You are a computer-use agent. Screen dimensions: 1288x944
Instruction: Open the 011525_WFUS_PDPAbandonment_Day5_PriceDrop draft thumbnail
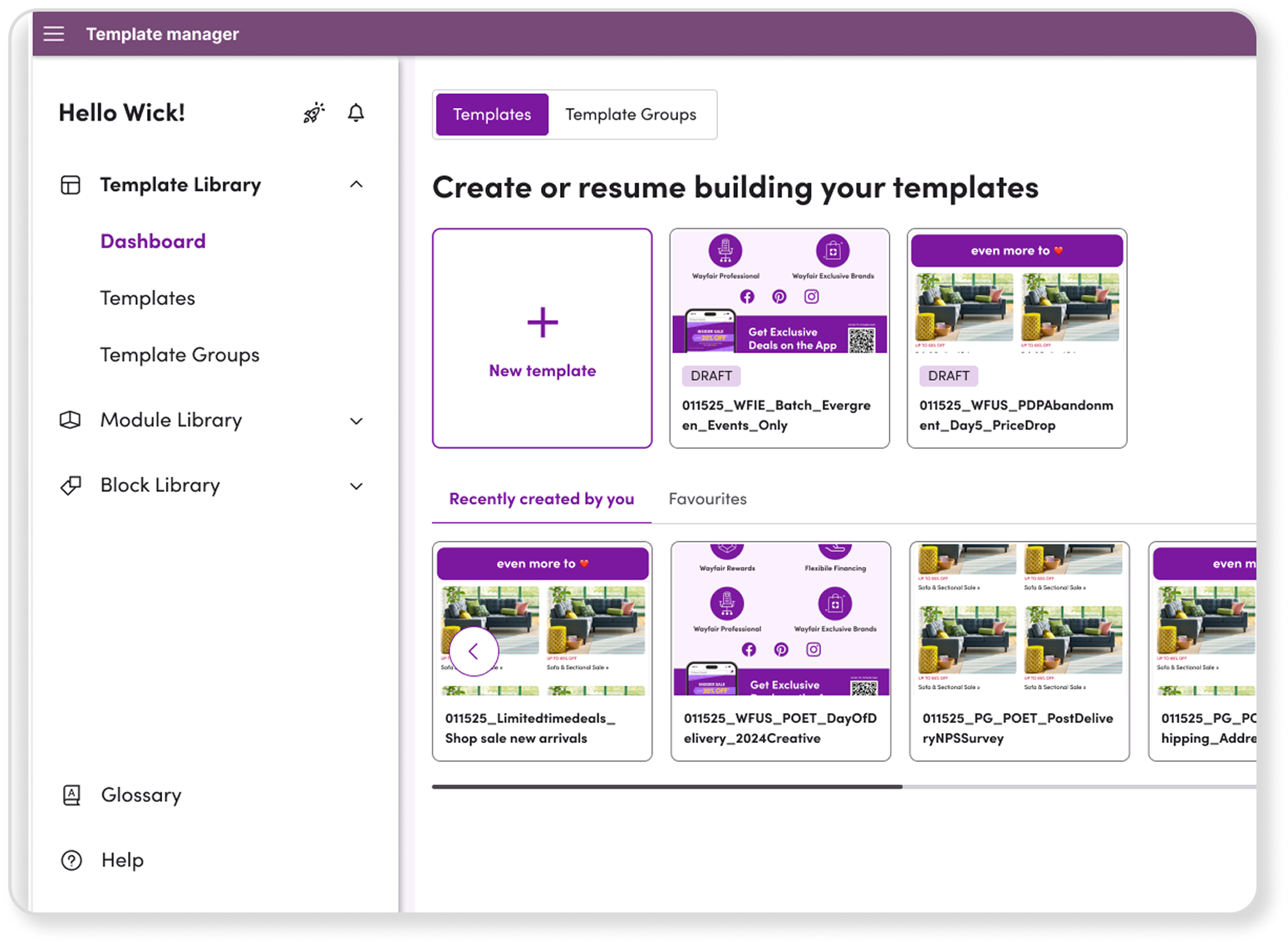click(x=1016, y=295)
